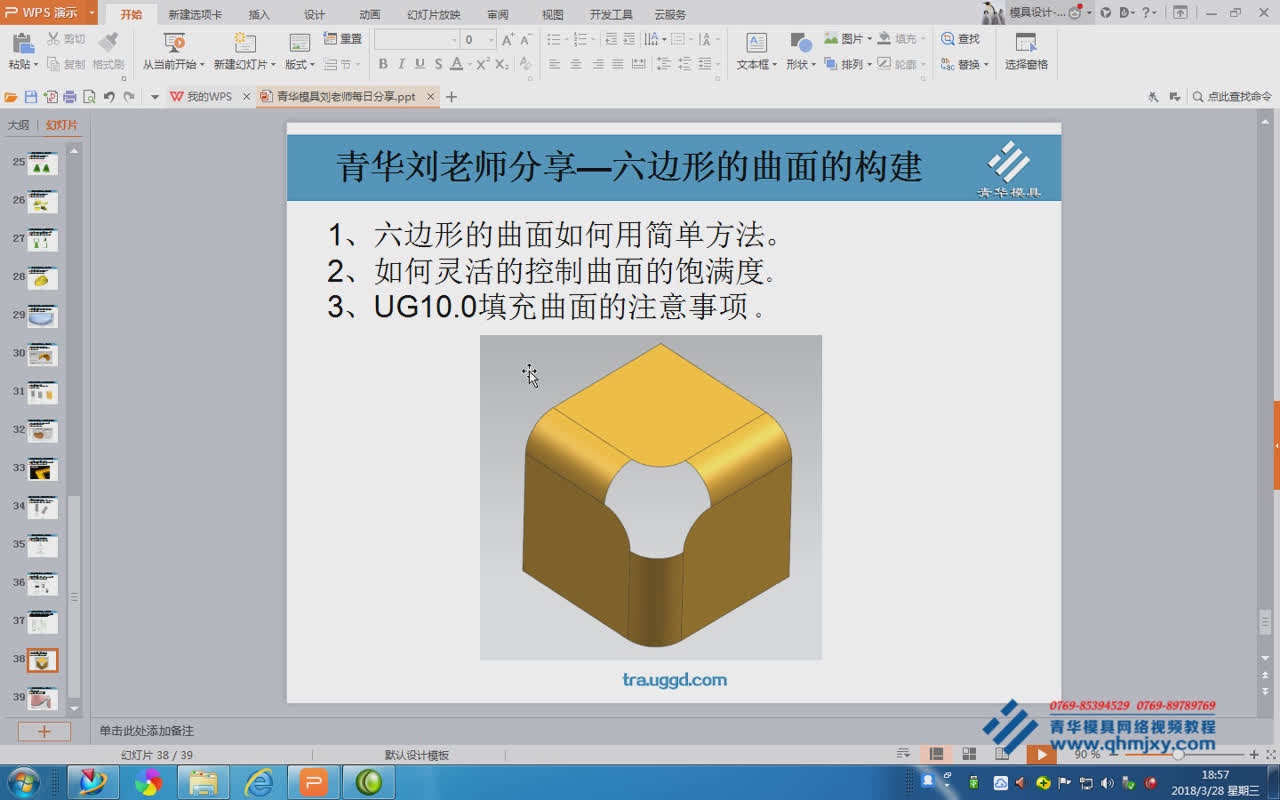Expand the quick access toolbar customize arrow

pos(154,97)
